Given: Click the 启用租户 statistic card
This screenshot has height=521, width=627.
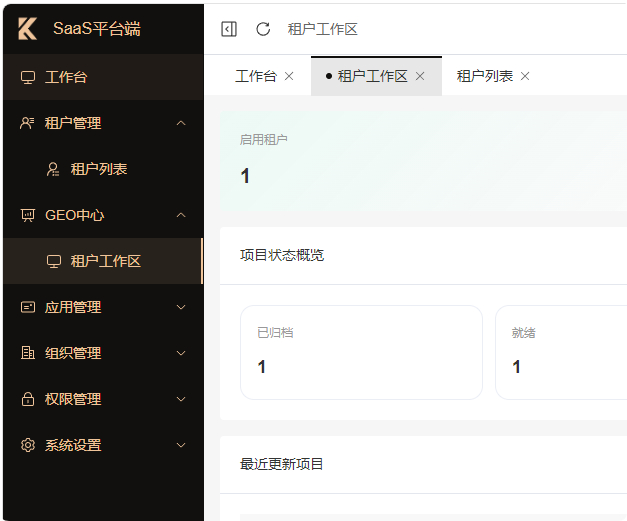Looking at the screenshot, I should pos(423,161).
